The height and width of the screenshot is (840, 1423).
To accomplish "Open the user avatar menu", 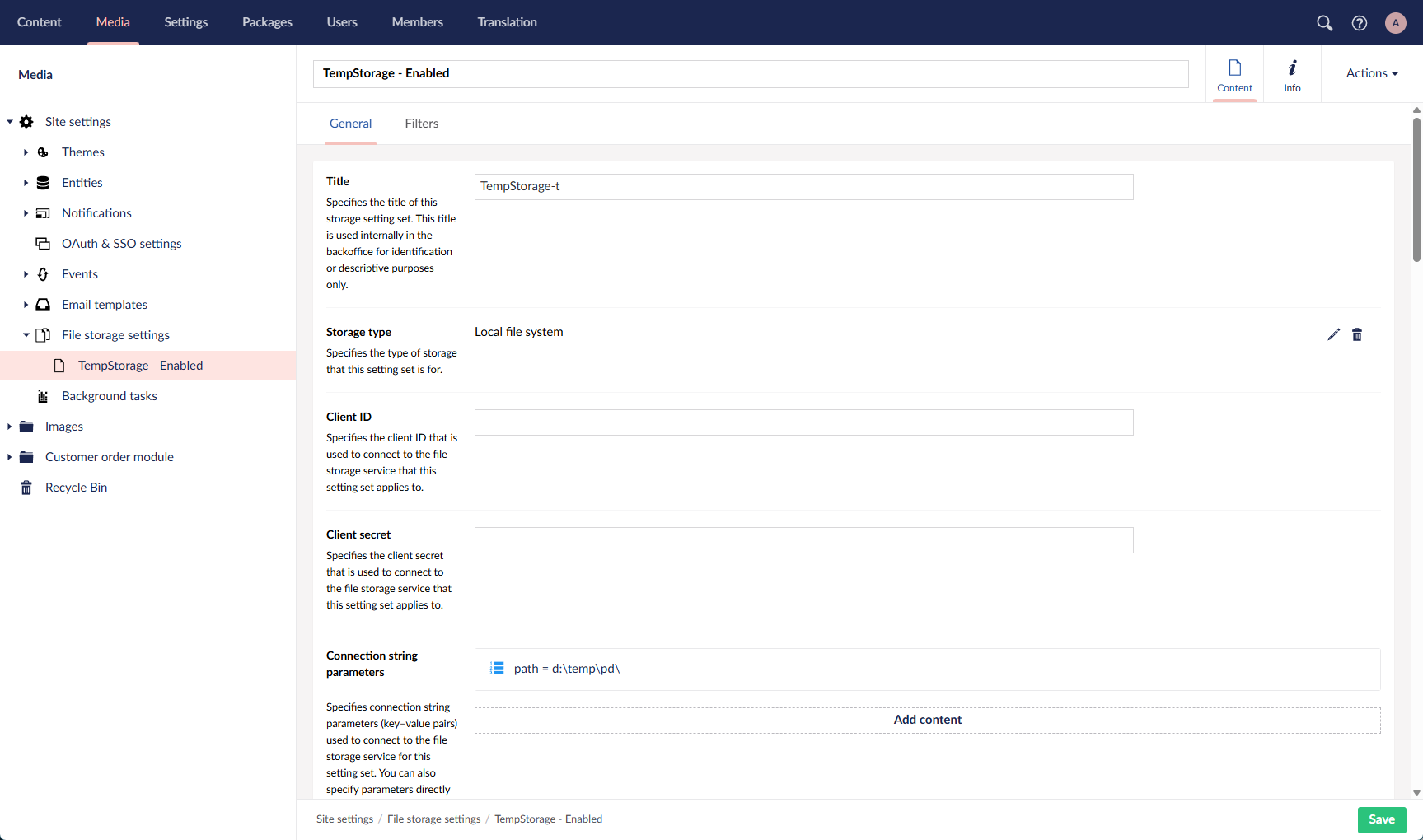I will coord(1396,23).
